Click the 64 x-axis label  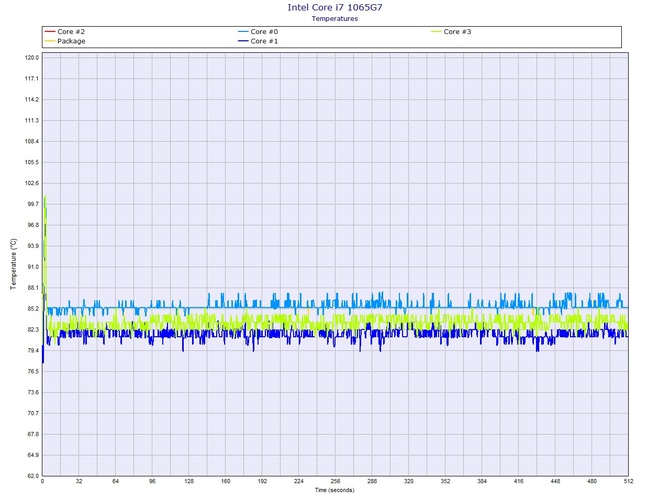pos(116,481)
